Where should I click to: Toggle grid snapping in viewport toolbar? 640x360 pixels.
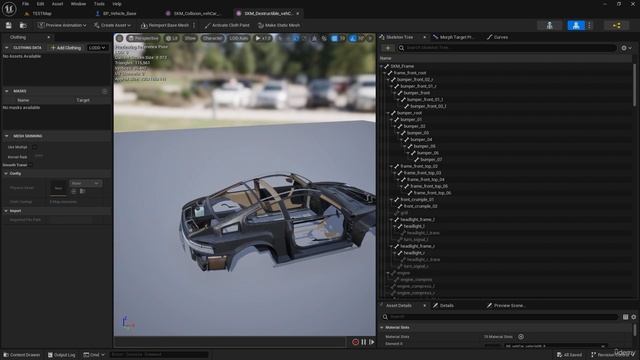tap(334, 38)
